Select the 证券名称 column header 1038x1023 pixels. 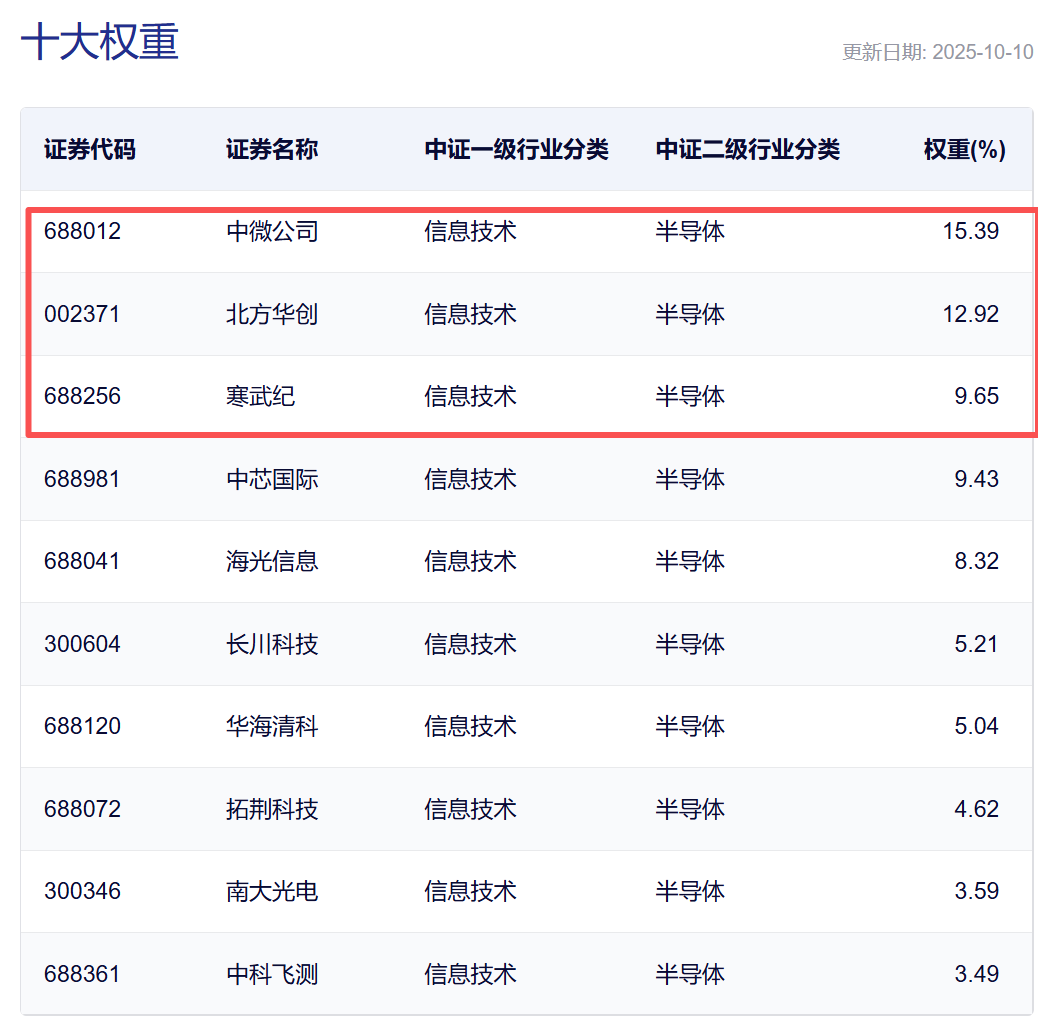point(272,150)
